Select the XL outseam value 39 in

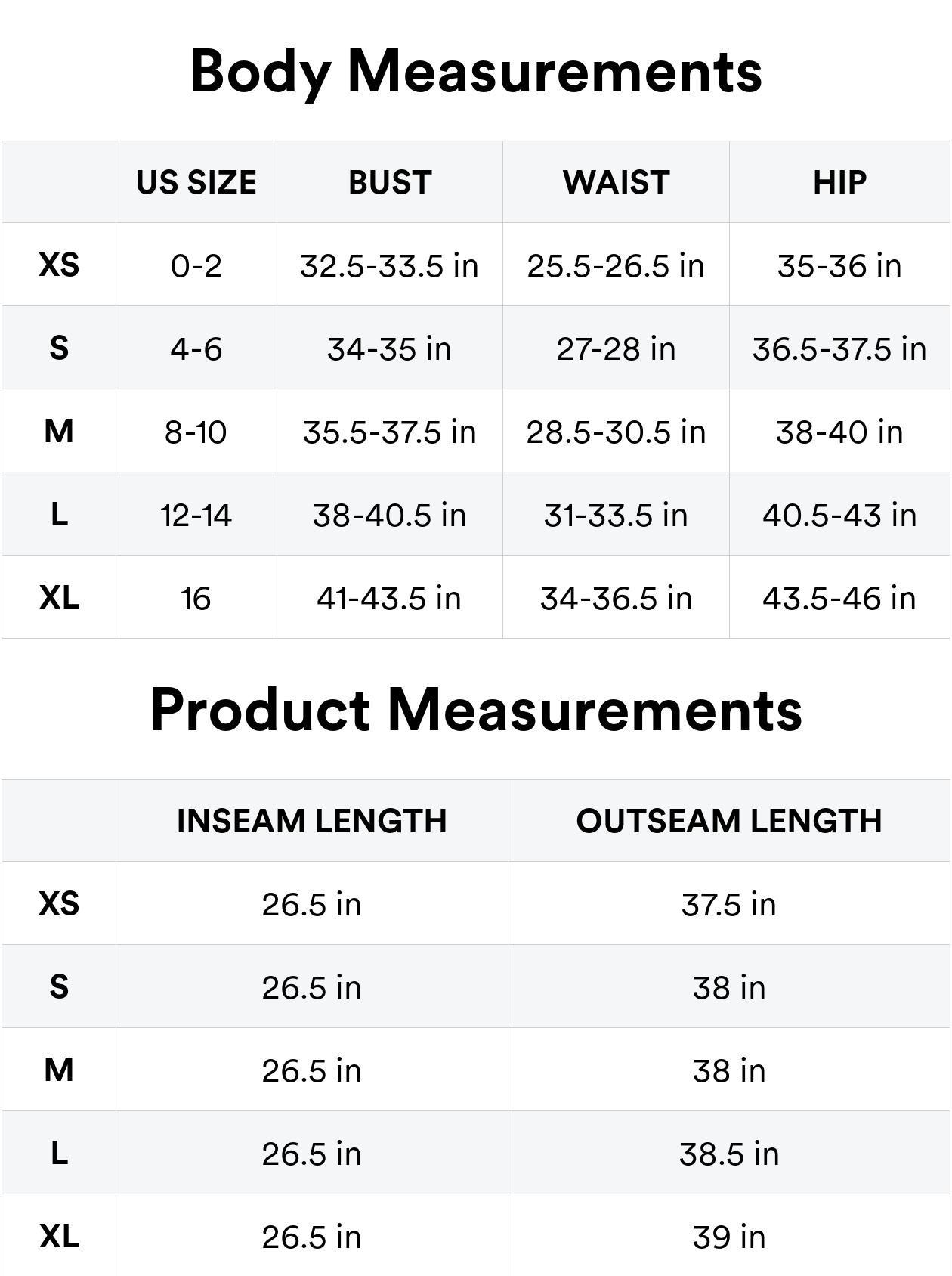coord(729,1237)
